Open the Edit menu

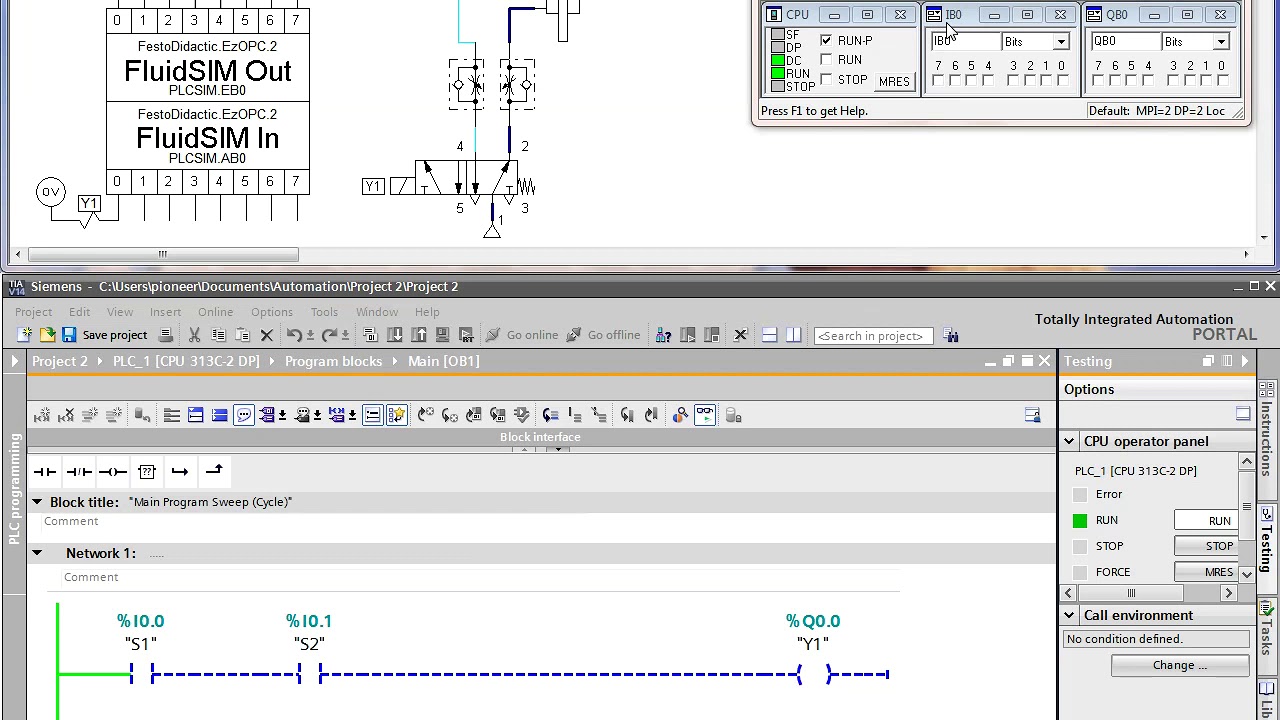[x=79, y=312]
